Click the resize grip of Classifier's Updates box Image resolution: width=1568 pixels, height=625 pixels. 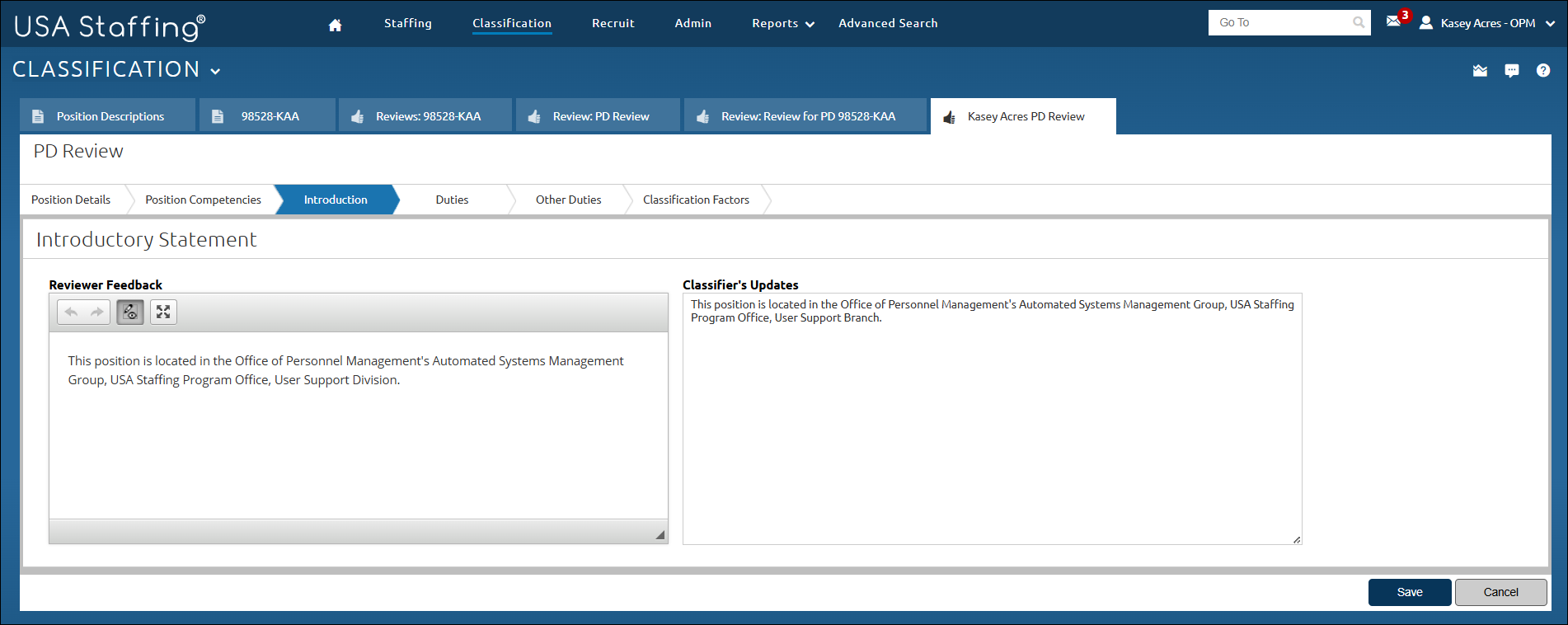point(1296,539)
